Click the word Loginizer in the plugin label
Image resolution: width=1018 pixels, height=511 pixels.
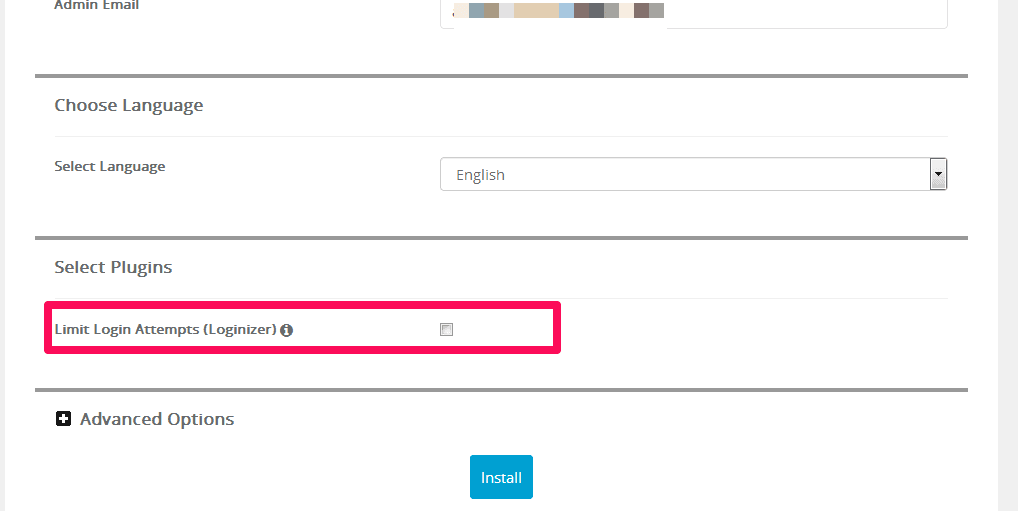click(x=239, y=329)
